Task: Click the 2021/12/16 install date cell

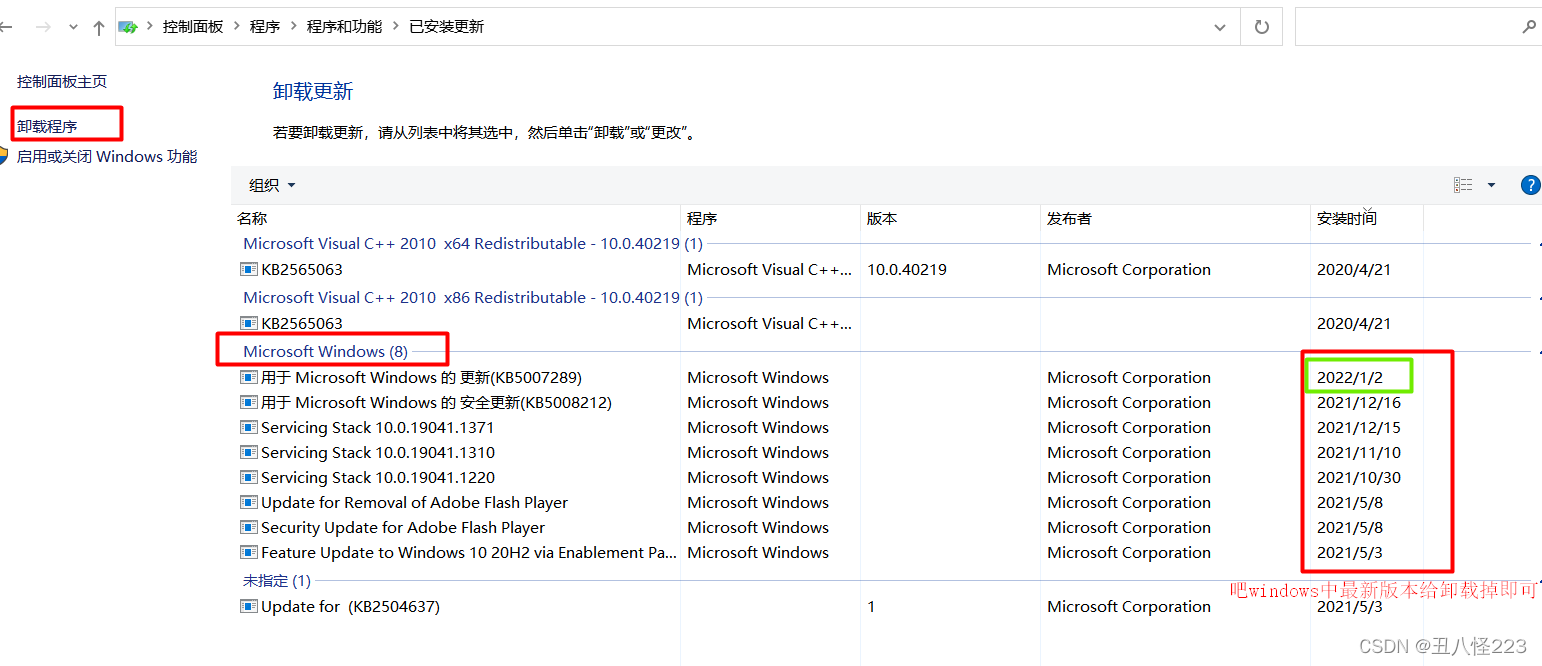Action: click(1359, 402)
